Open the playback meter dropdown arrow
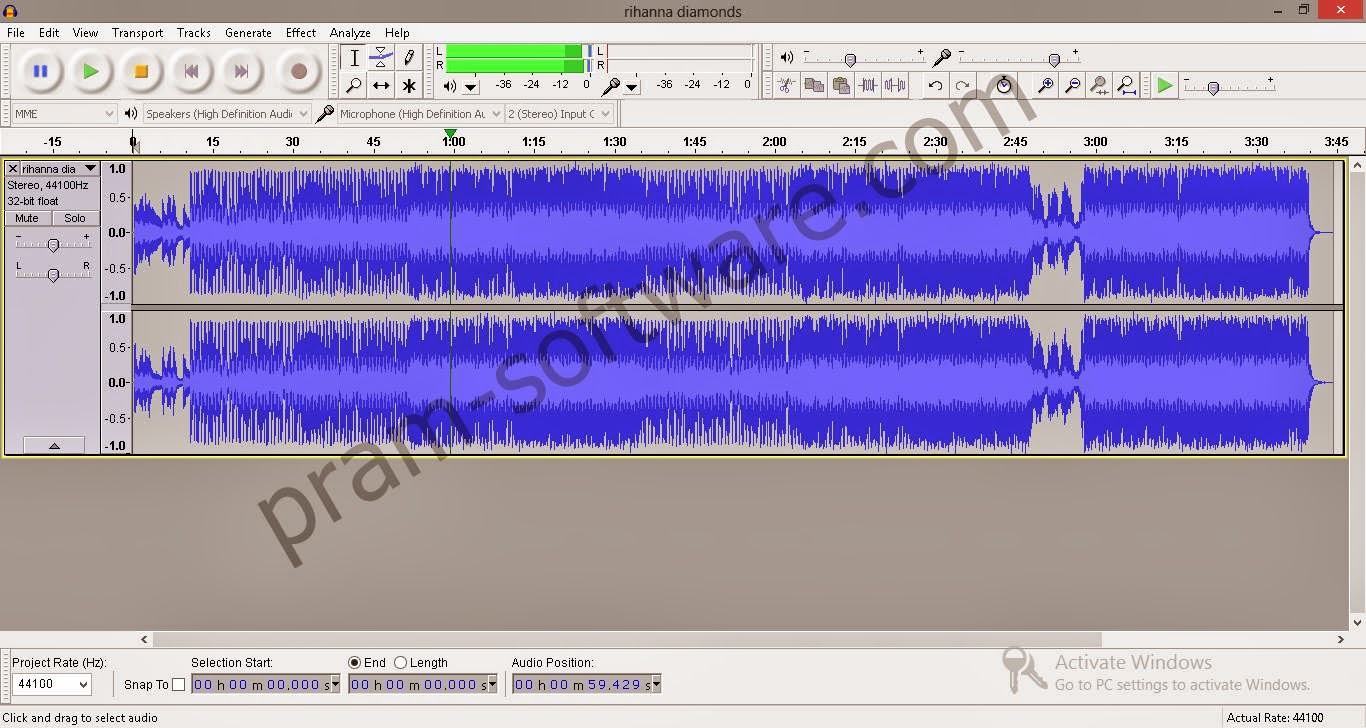 coord(471,88)
